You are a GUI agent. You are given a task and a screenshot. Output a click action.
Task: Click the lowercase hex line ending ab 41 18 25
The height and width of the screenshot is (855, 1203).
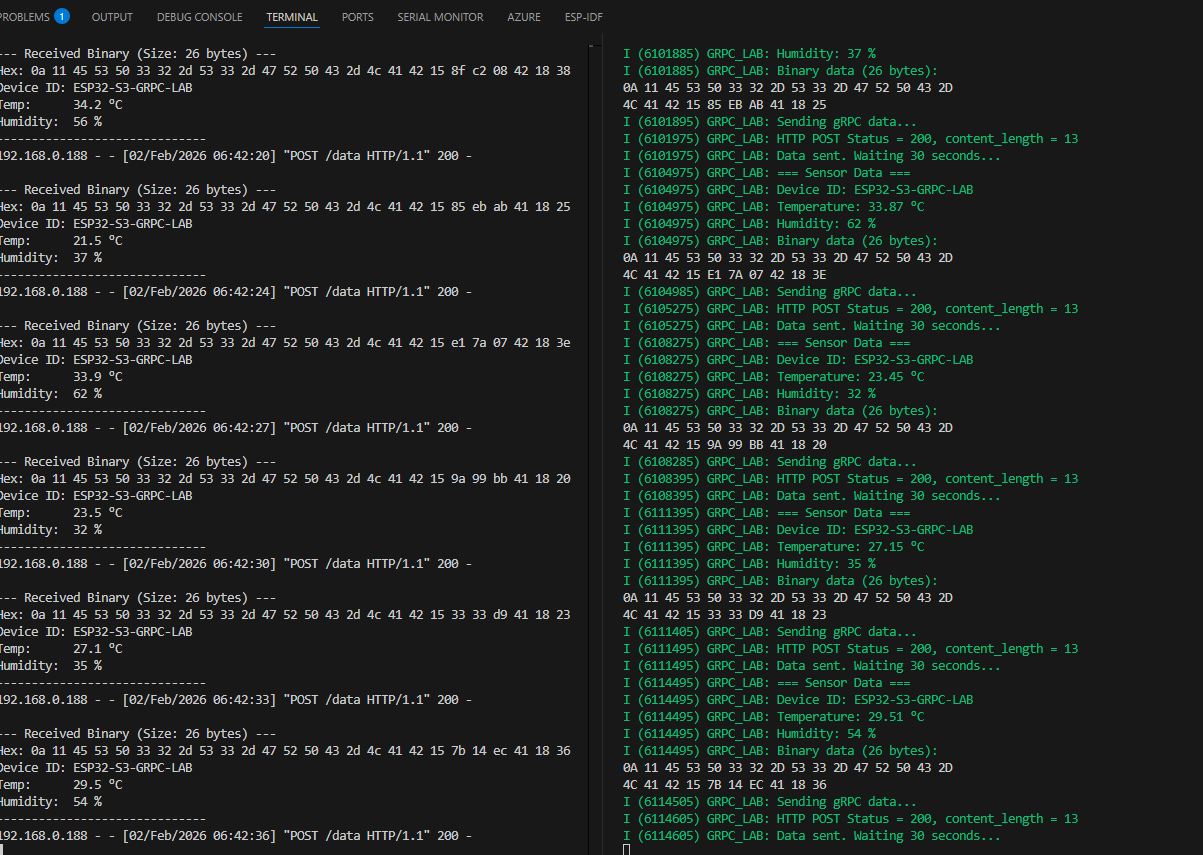[x=285, y=207]
